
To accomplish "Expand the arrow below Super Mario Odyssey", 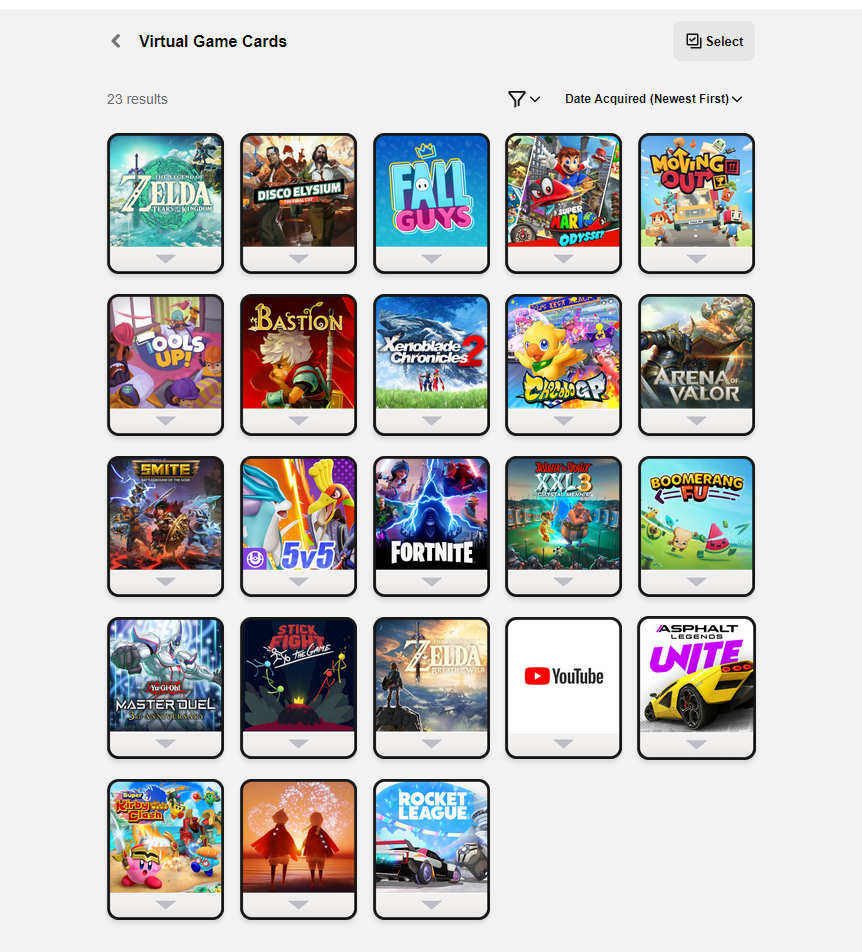I will (563, 259).
